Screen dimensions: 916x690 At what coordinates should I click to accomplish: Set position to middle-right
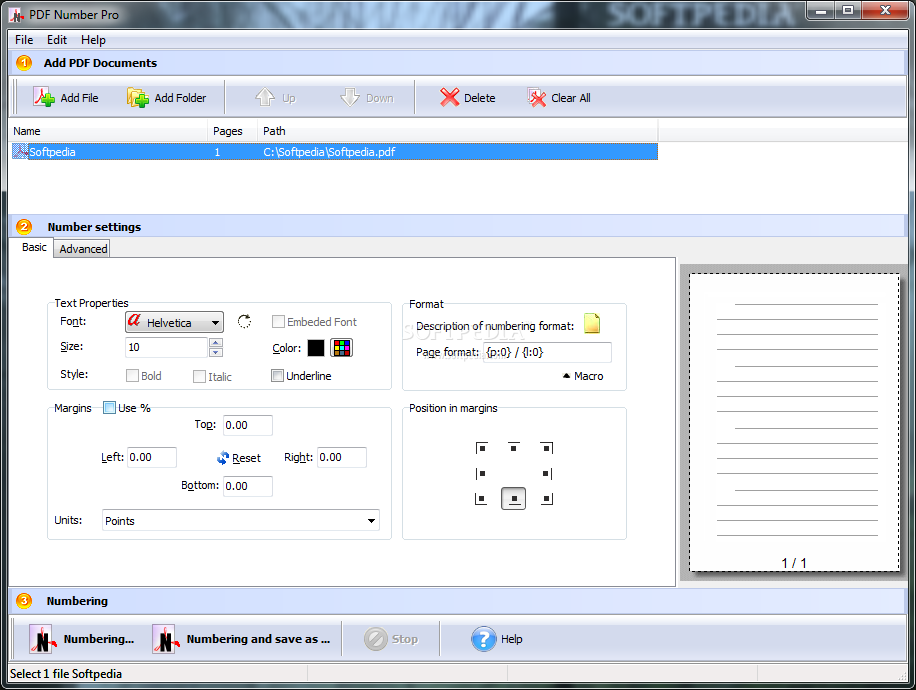click(x=546, y=474)
